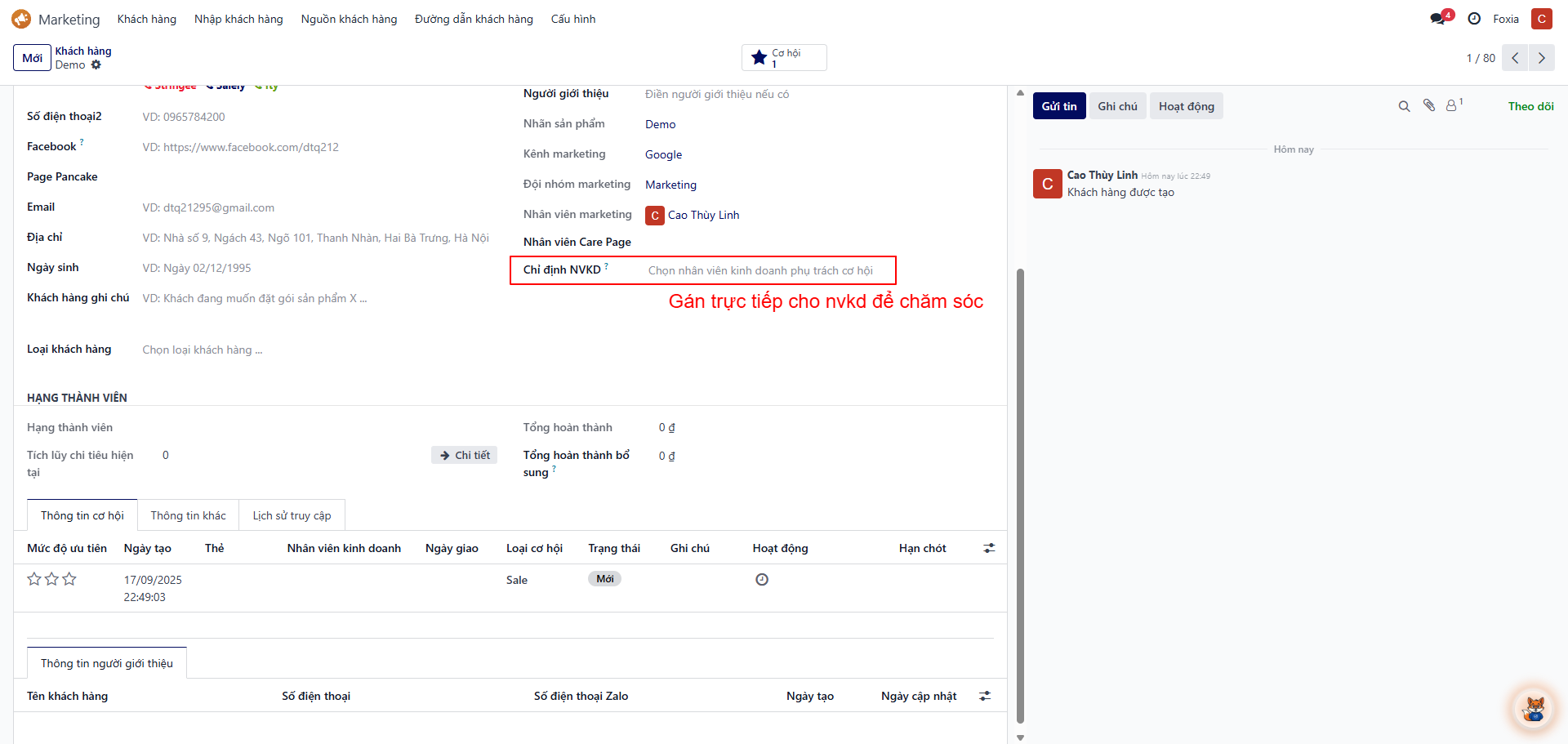Set priority to first star

coord(34,579)
